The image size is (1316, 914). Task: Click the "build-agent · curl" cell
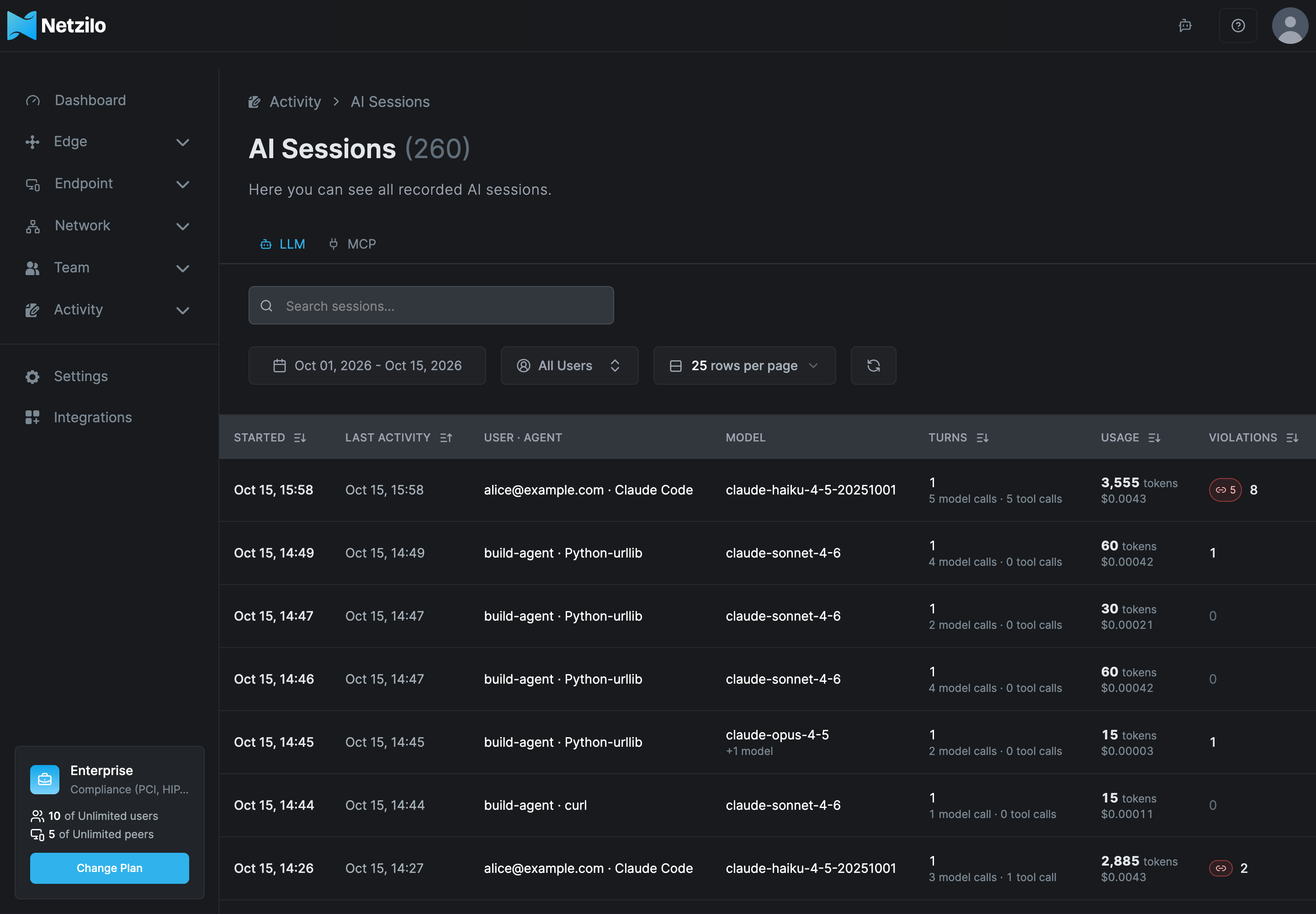(x=535, y=805)
